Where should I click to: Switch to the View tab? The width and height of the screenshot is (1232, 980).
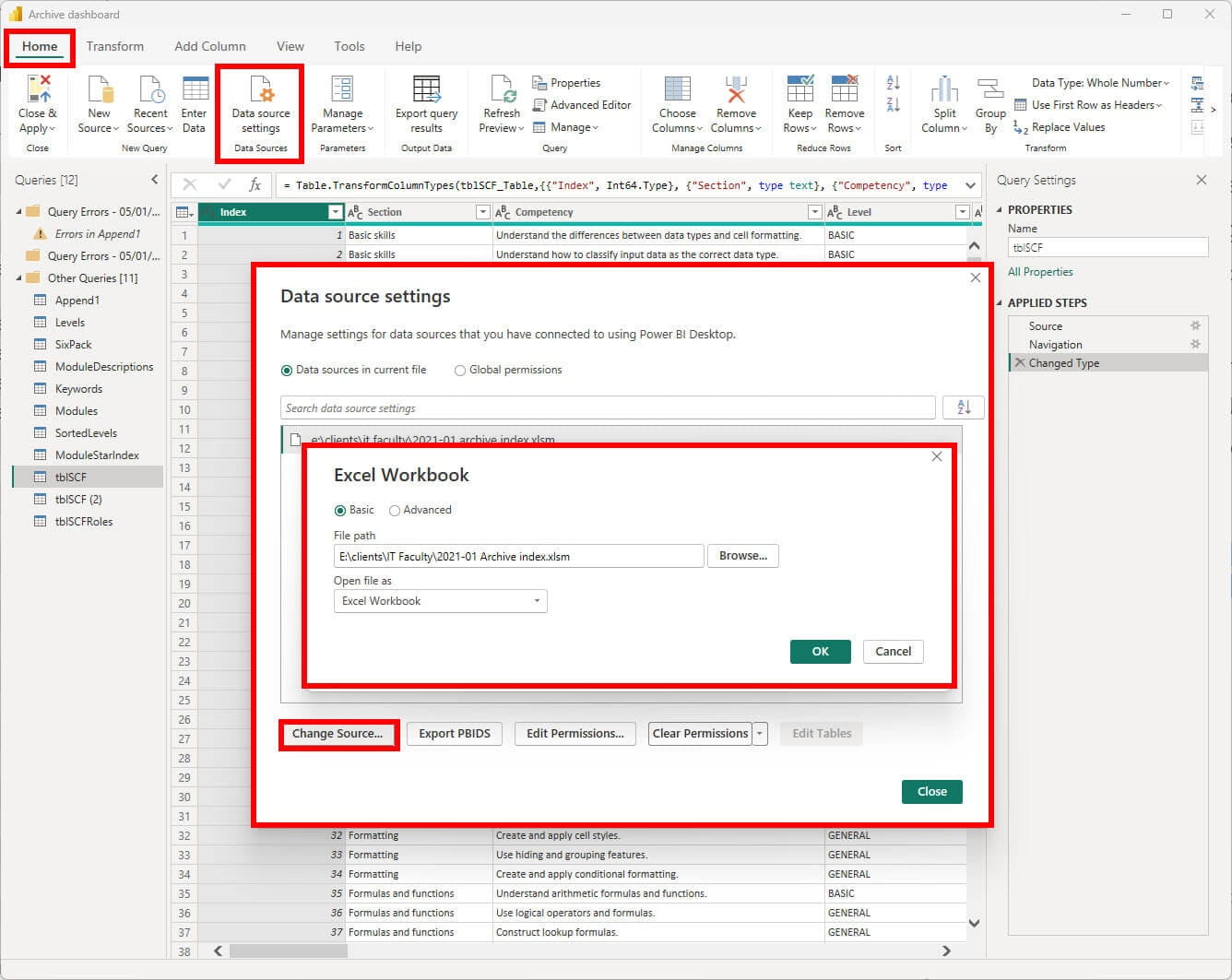coord(290,46)
